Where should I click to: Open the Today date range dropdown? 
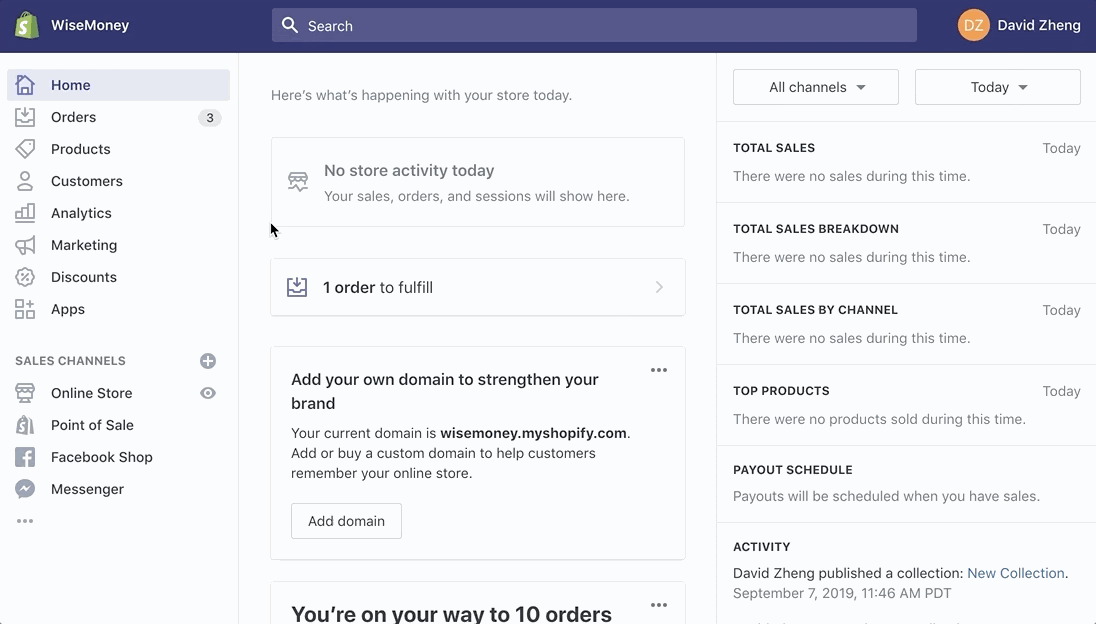(x=997, y=87)
